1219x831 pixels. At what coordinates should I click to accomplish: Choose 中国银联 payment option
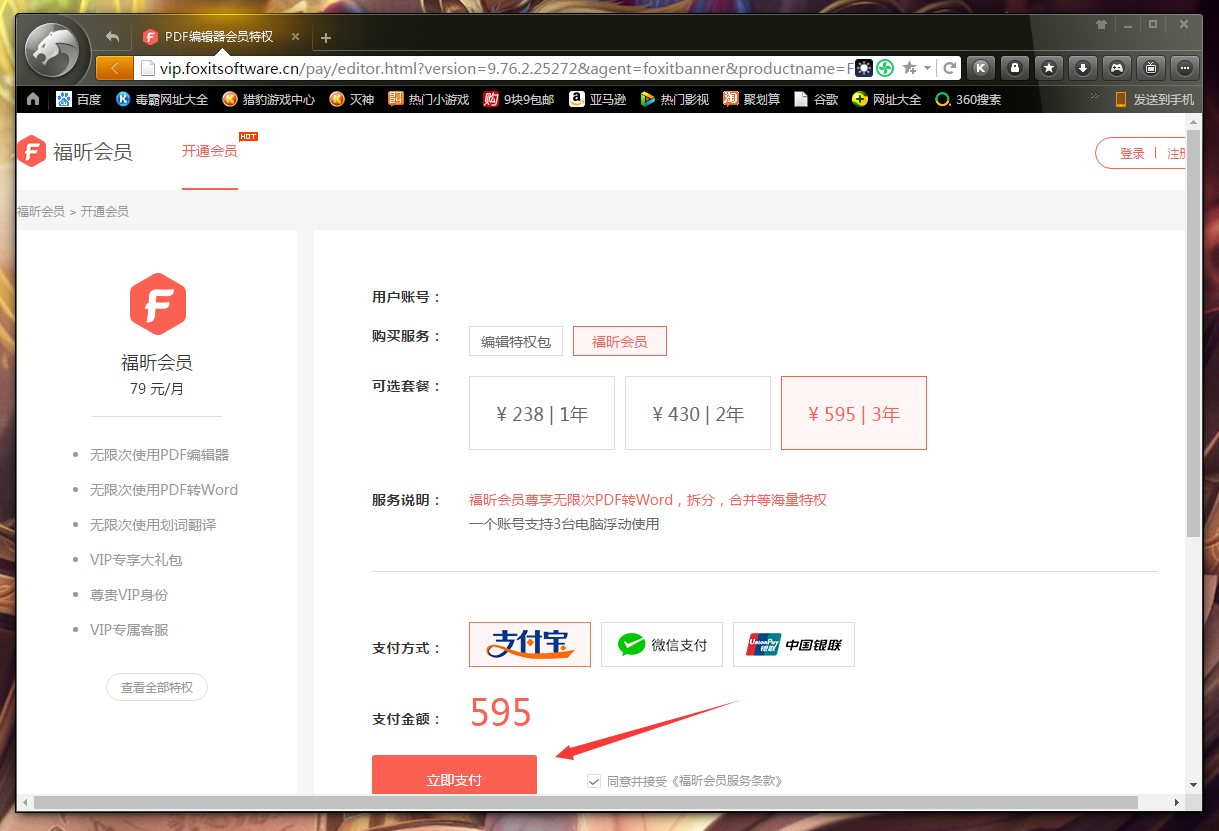click(793, 644)
